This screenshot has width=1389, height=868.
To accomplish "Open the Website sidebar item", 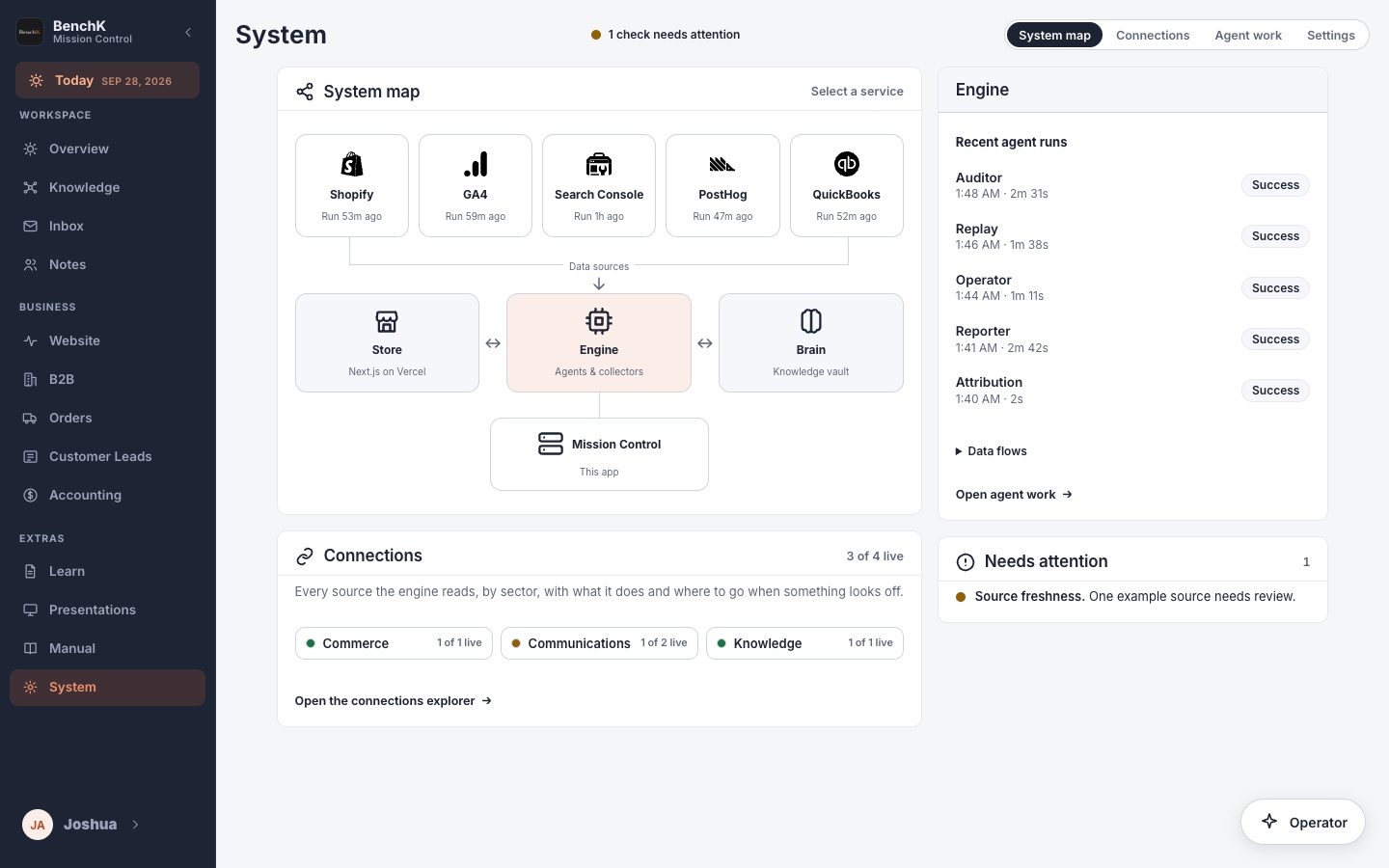I will tap(107, 341).
